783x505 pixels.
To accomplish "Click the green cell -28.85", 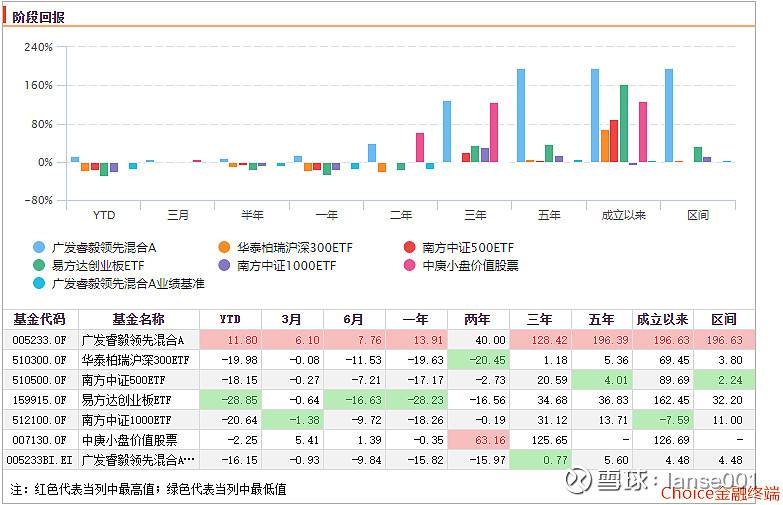I will click(231, 400).
